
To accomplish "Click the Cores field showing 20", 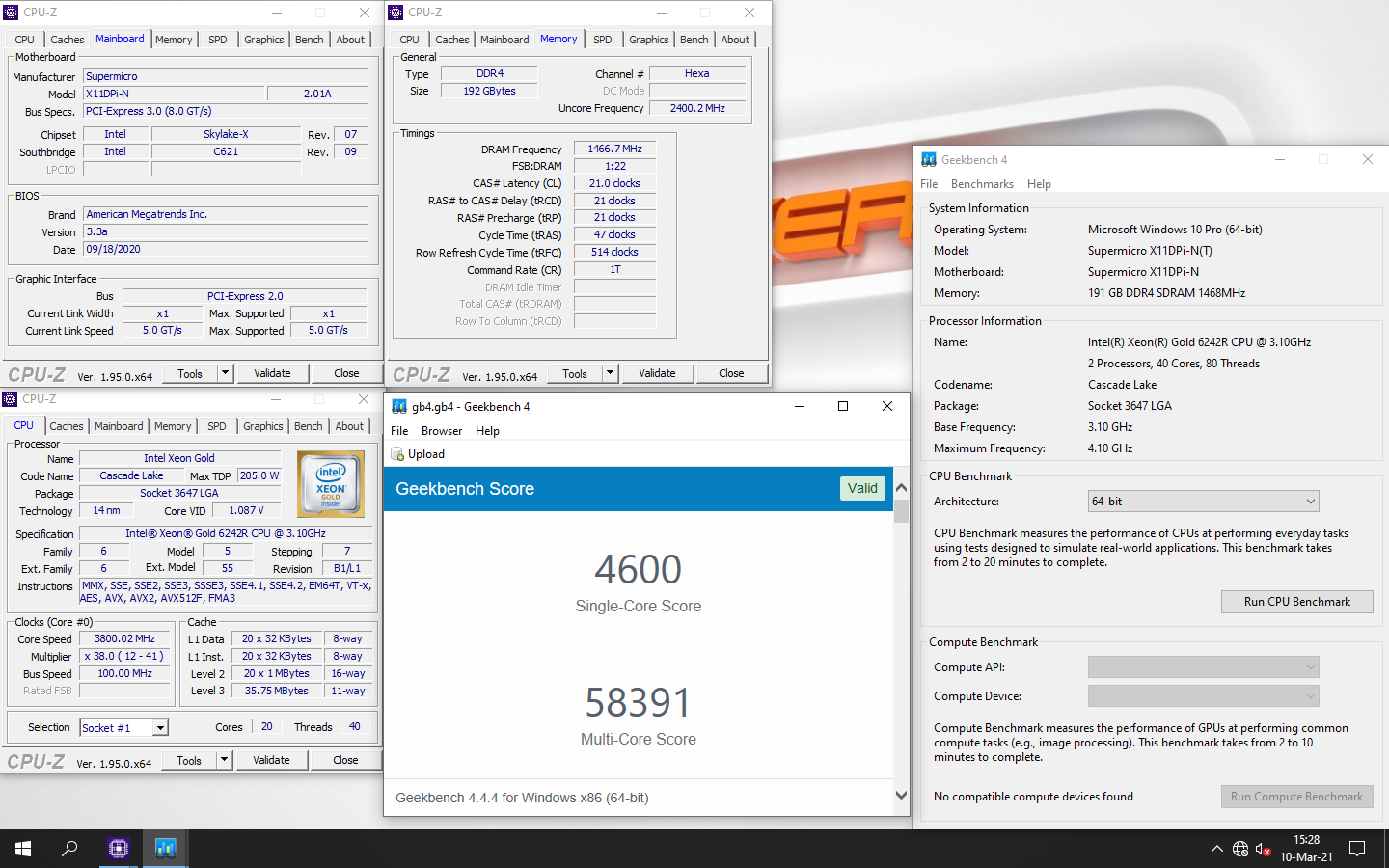I will 267,727.
